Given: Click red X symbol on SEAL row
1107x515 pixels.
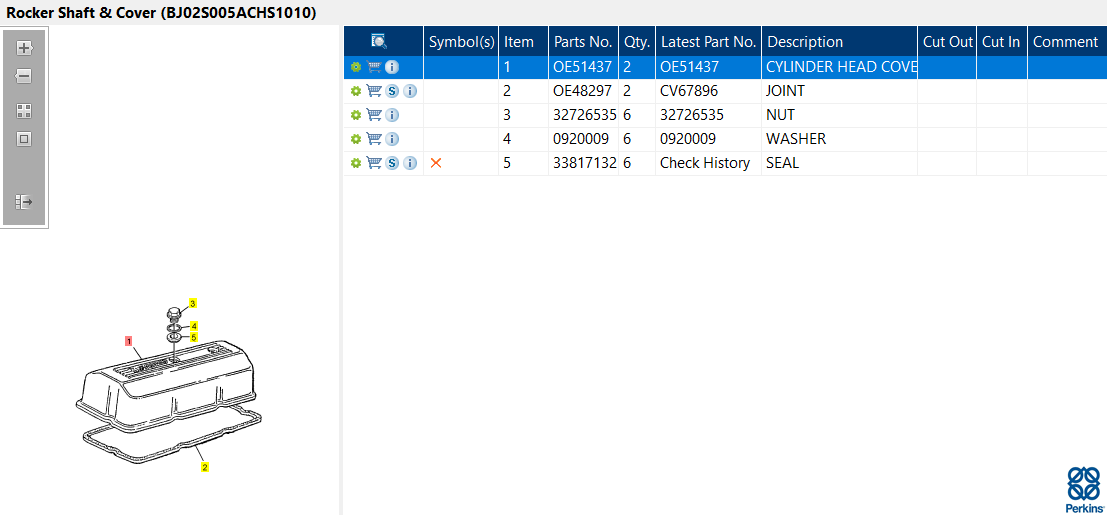Looking at the screenshot, I should pos(436,163).
